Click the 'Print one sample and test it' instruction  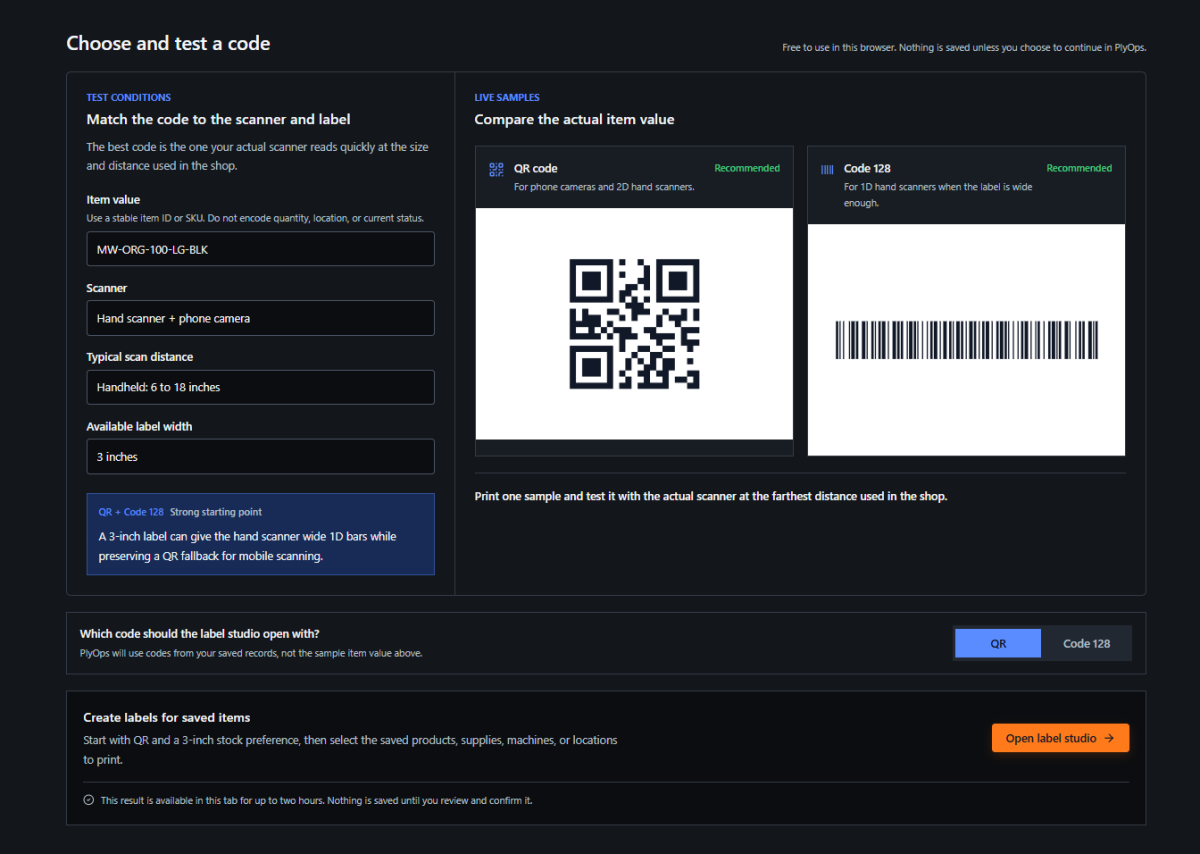point(710,496)
